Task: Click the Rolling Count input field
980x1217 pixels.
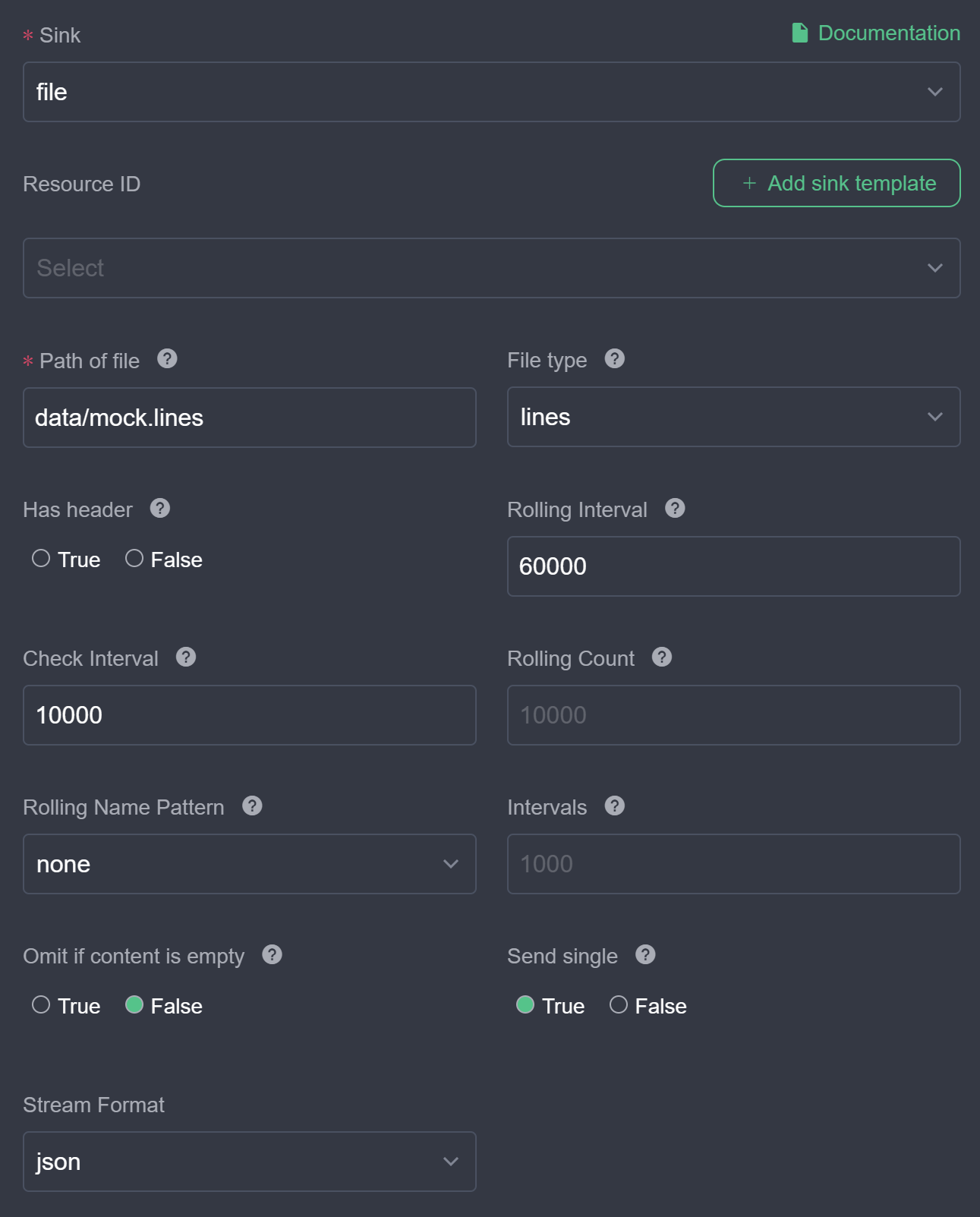Action: coord(734,715)
